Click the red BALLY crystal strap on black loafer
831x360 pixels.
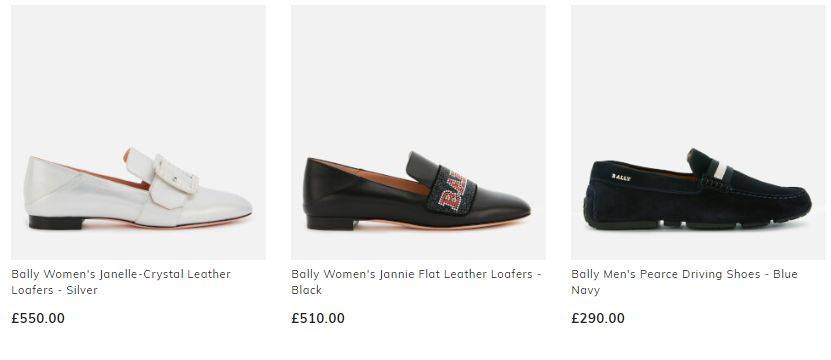452,190
